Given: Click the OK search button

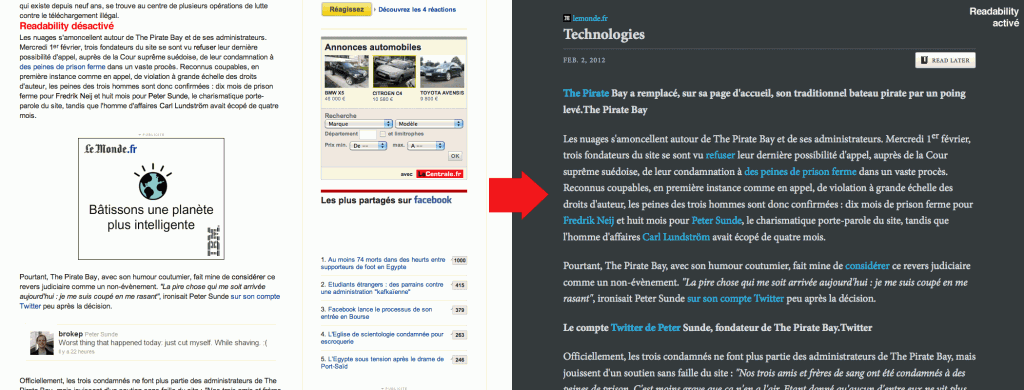Looking at the screenshot, I should [x=455, y=155].
